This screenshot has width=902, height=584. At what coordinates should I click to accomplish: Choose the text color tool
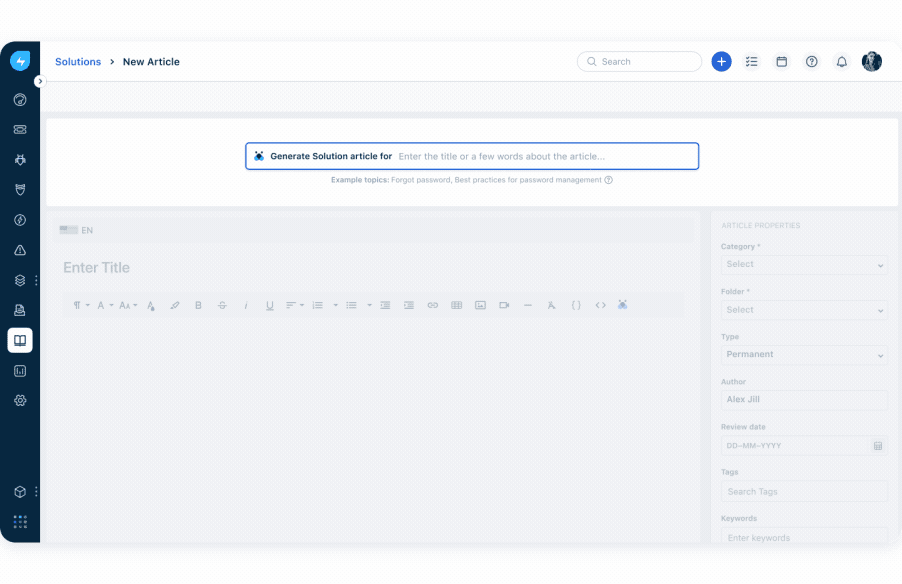click(151, 306)
